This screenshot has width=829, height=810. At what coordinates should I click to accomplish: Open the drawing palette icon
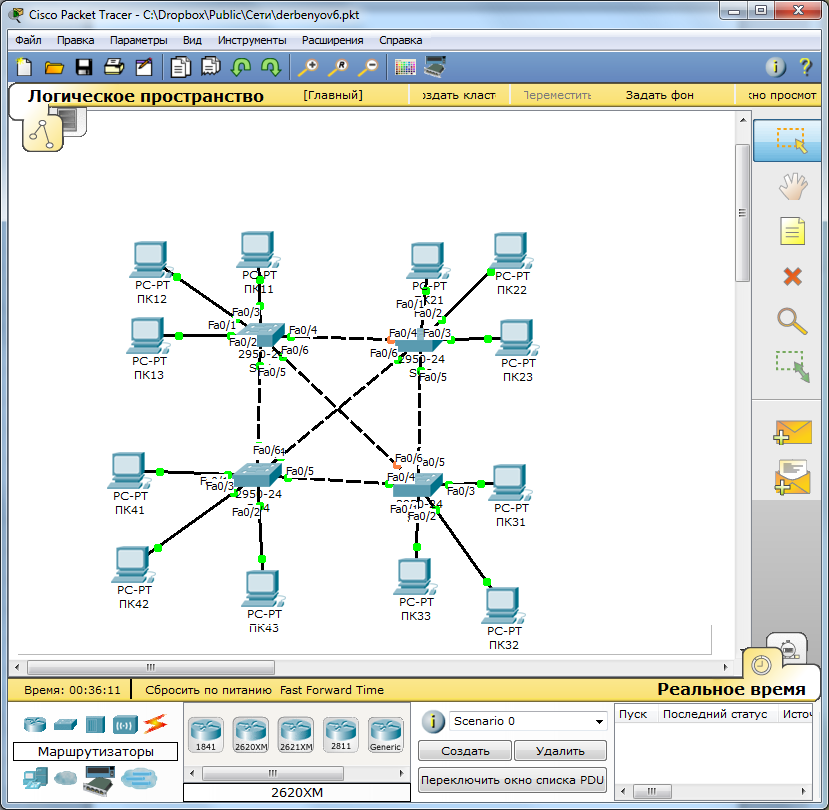[x=406, y=67]
